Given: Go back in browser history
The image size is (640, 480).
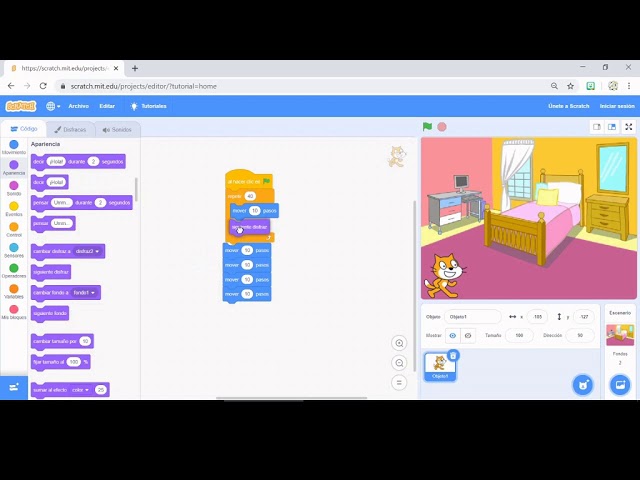Looking at the screenshot, I should coord(11,86).
